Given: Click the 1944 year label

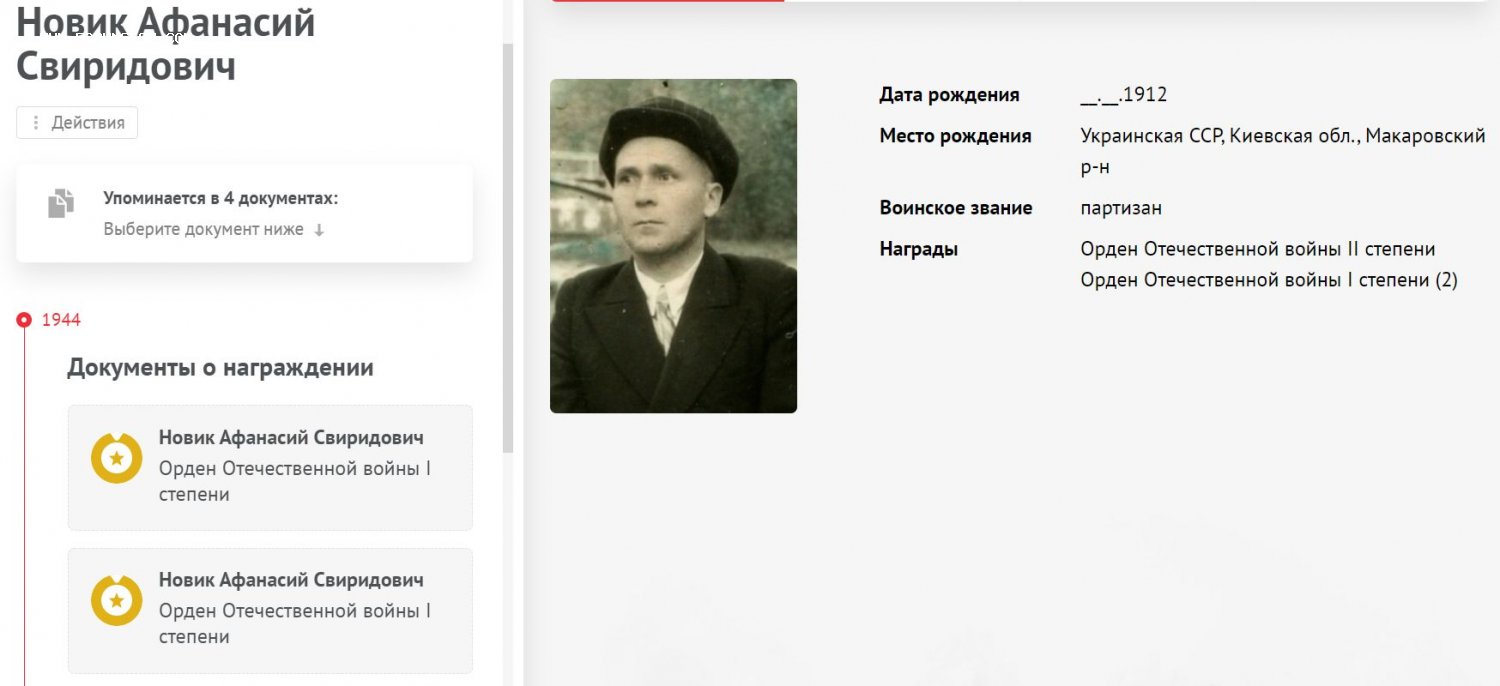Looking at the screenshot, I should tap(61, 320).
